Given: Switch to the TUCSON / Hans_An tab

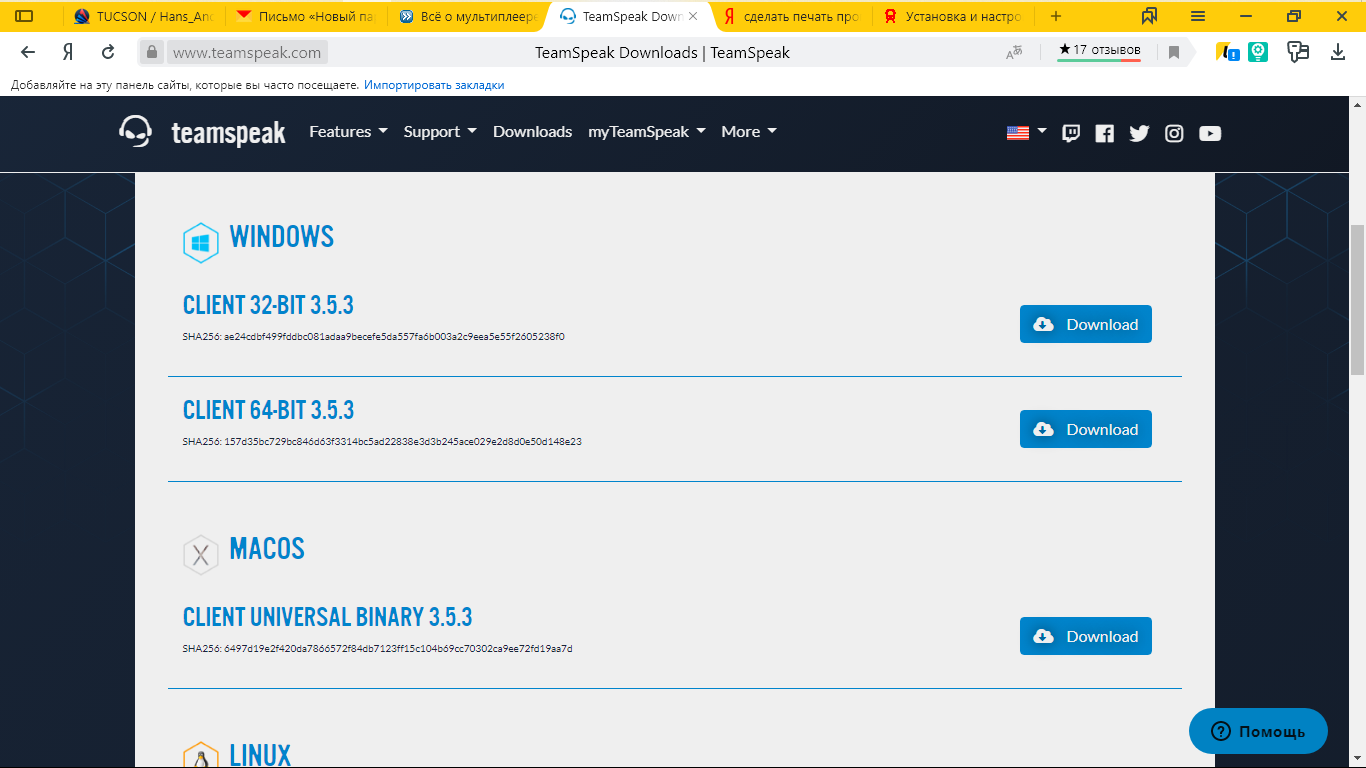Looking at the screenshot, I should (x=145, y=16).
